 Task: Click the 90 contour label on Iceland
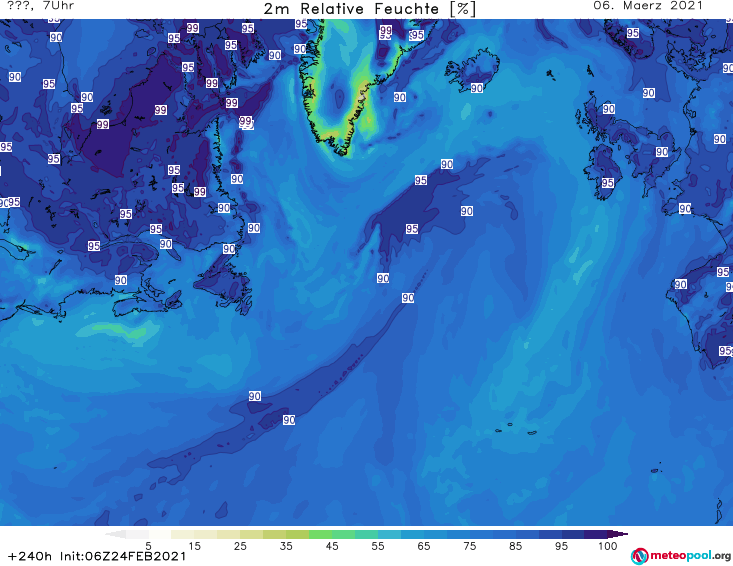[476, 88]
